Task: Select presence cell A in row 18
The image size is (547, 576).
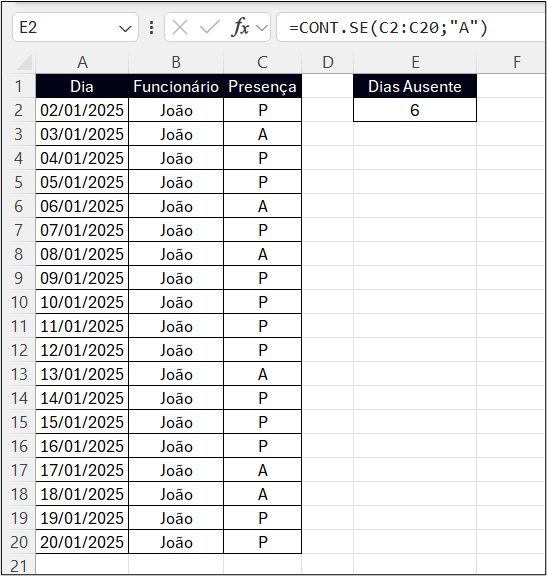Action: [262, 494]
